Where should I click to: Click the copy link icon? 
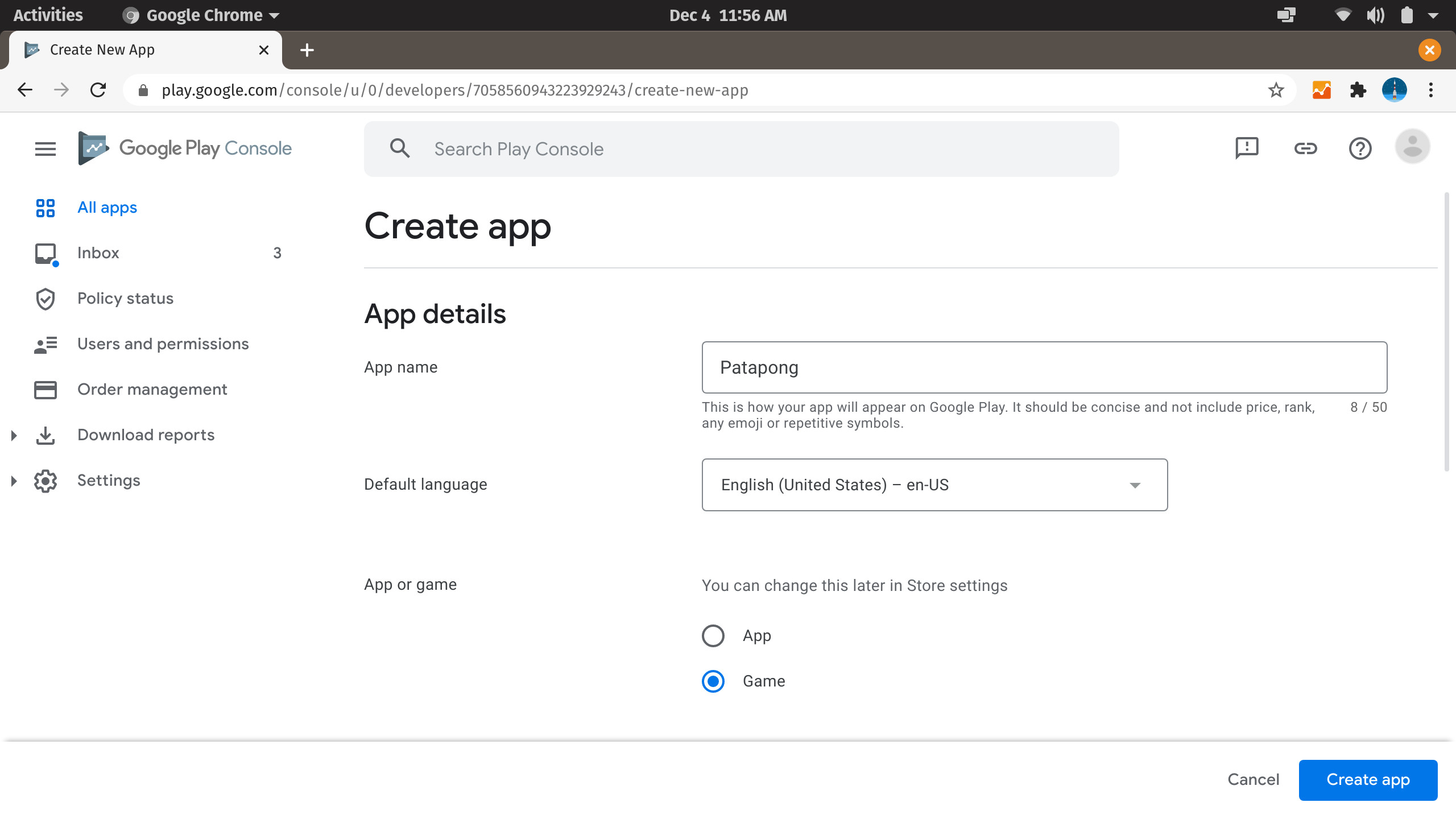[x=1305, y=148]
